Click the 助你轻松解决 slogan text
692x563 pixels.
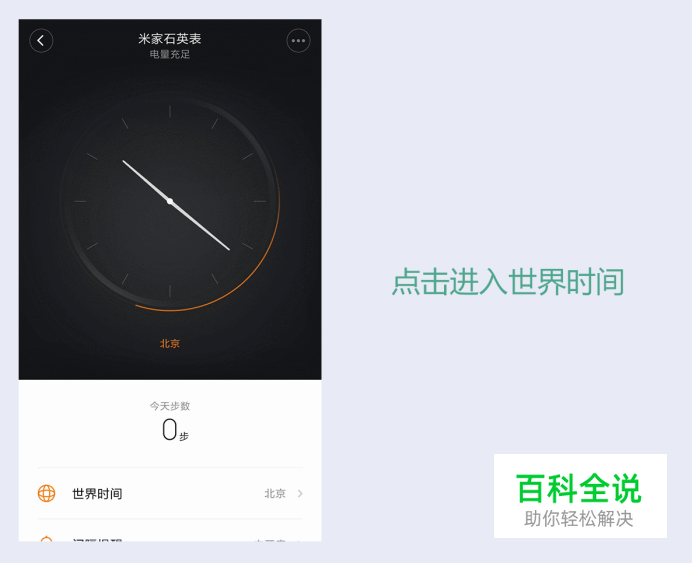pos(579,518)
